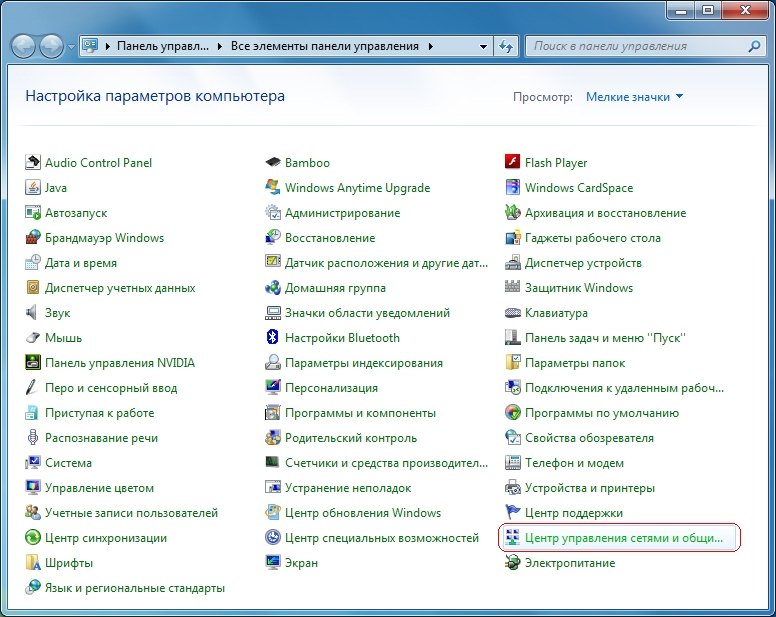Image resolution: width=776 pixels, height=617 pixels.
Task: Select Все элементы панели управления breadcrumb
Action: pyautogui.click(x=325, y=47)
